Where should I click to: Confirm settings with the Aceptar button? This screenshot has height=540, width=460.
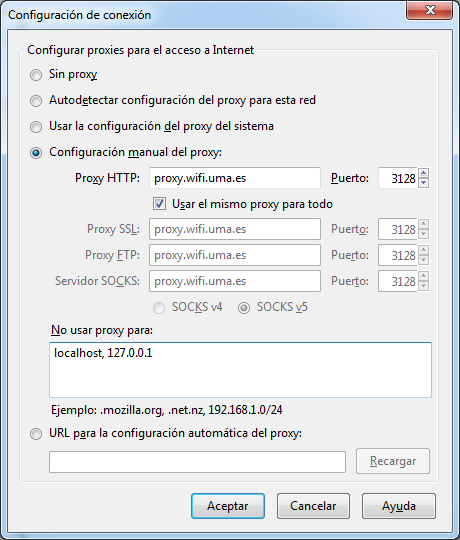[228, 506]
